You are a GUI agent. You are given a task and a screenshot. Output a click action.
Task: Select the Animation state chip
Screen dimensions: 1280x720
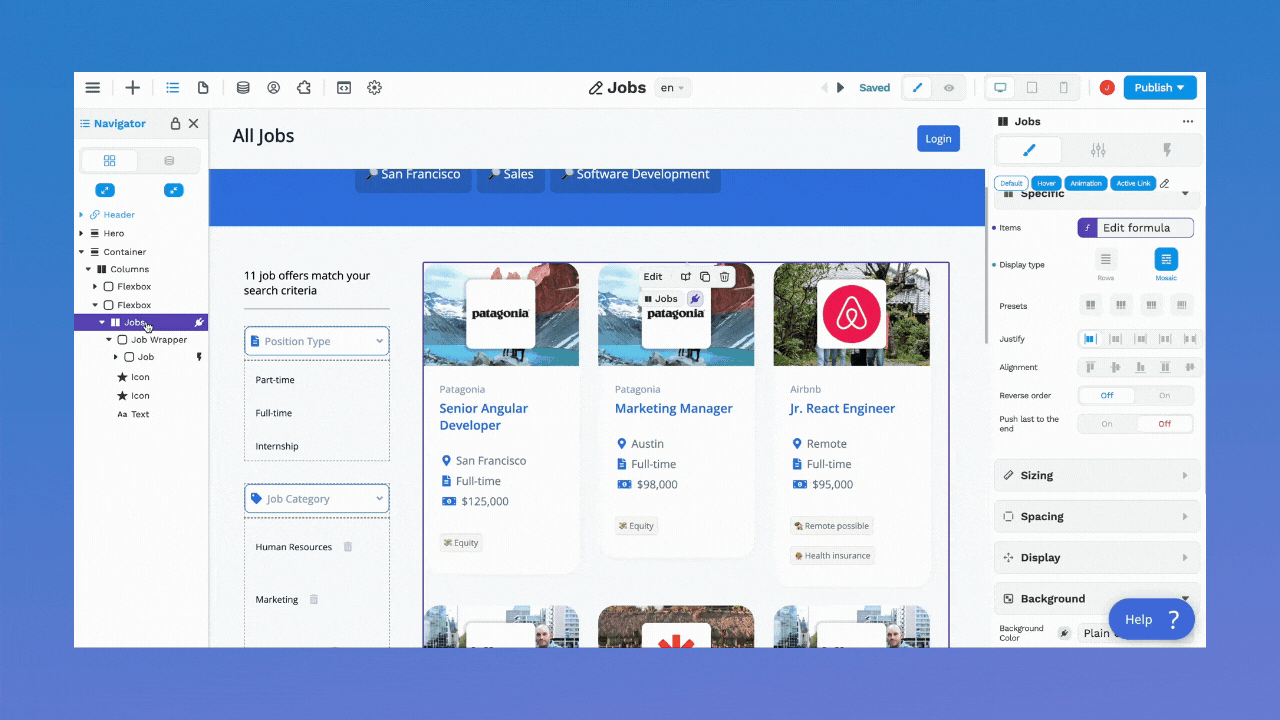pos(1086,183)
